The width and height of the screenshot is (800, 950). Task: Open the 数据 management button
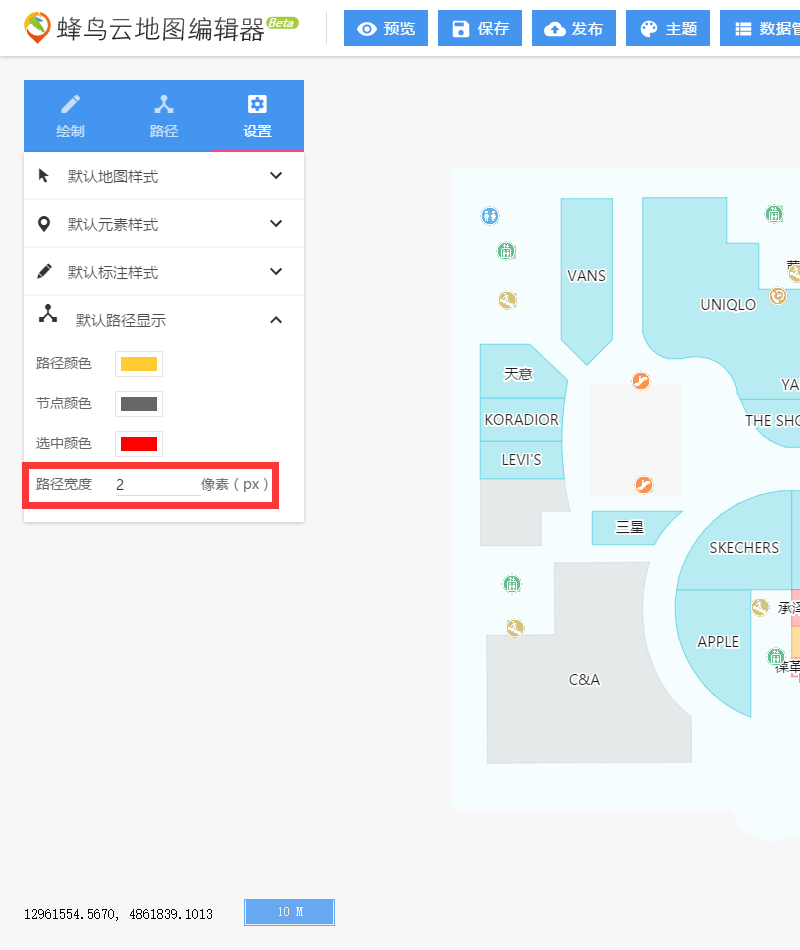point(760,28)
